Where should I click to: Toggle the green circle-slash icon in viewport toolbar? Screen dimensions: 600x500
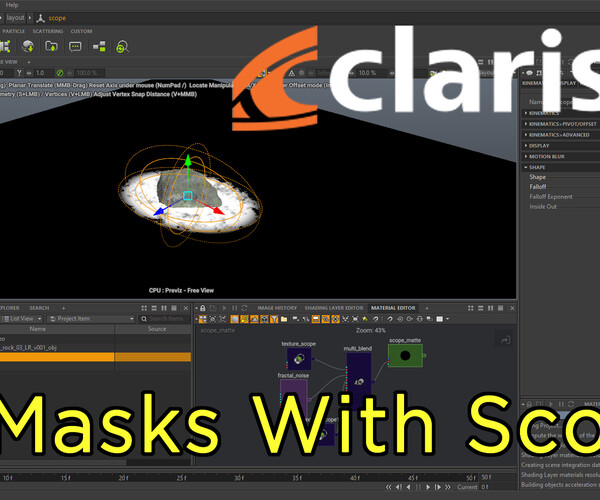(60, 73)
